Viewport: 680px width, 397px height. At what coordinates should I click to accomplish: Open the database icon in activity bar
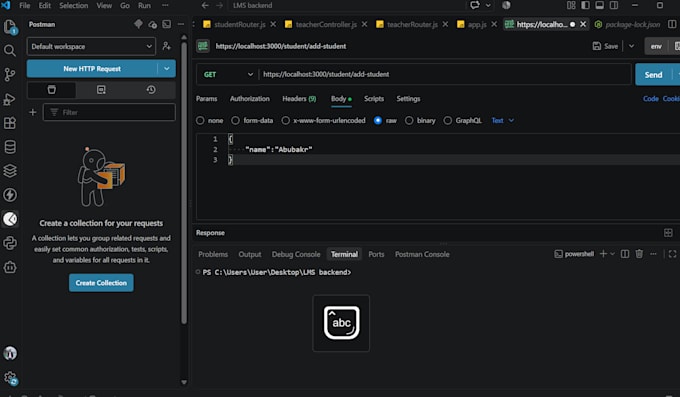pos(10,147)
